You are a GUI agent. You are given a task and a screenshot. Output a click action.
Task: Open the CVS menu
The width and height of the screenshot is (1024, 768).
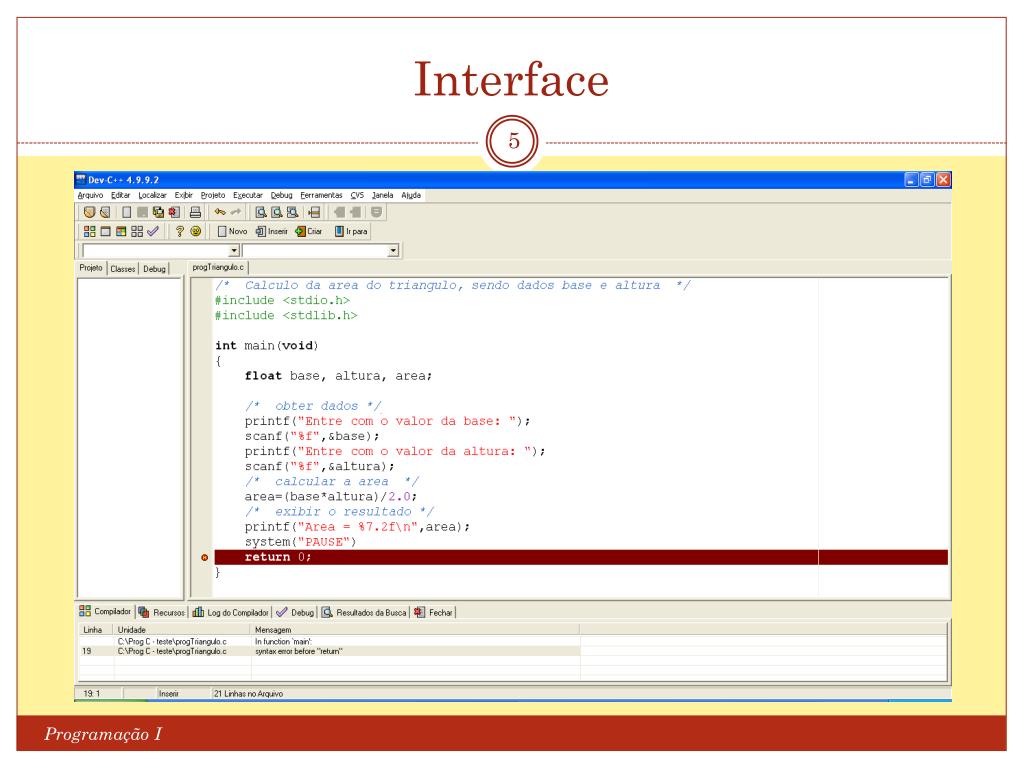(x=357, y=195)
